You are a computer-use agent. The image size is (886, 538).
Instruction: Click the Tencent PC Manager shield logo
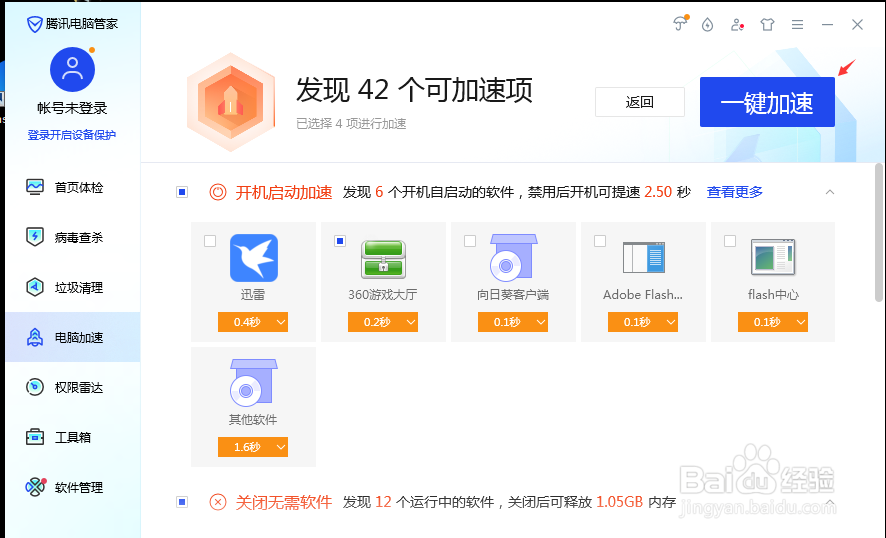click(x=34, y=24)
